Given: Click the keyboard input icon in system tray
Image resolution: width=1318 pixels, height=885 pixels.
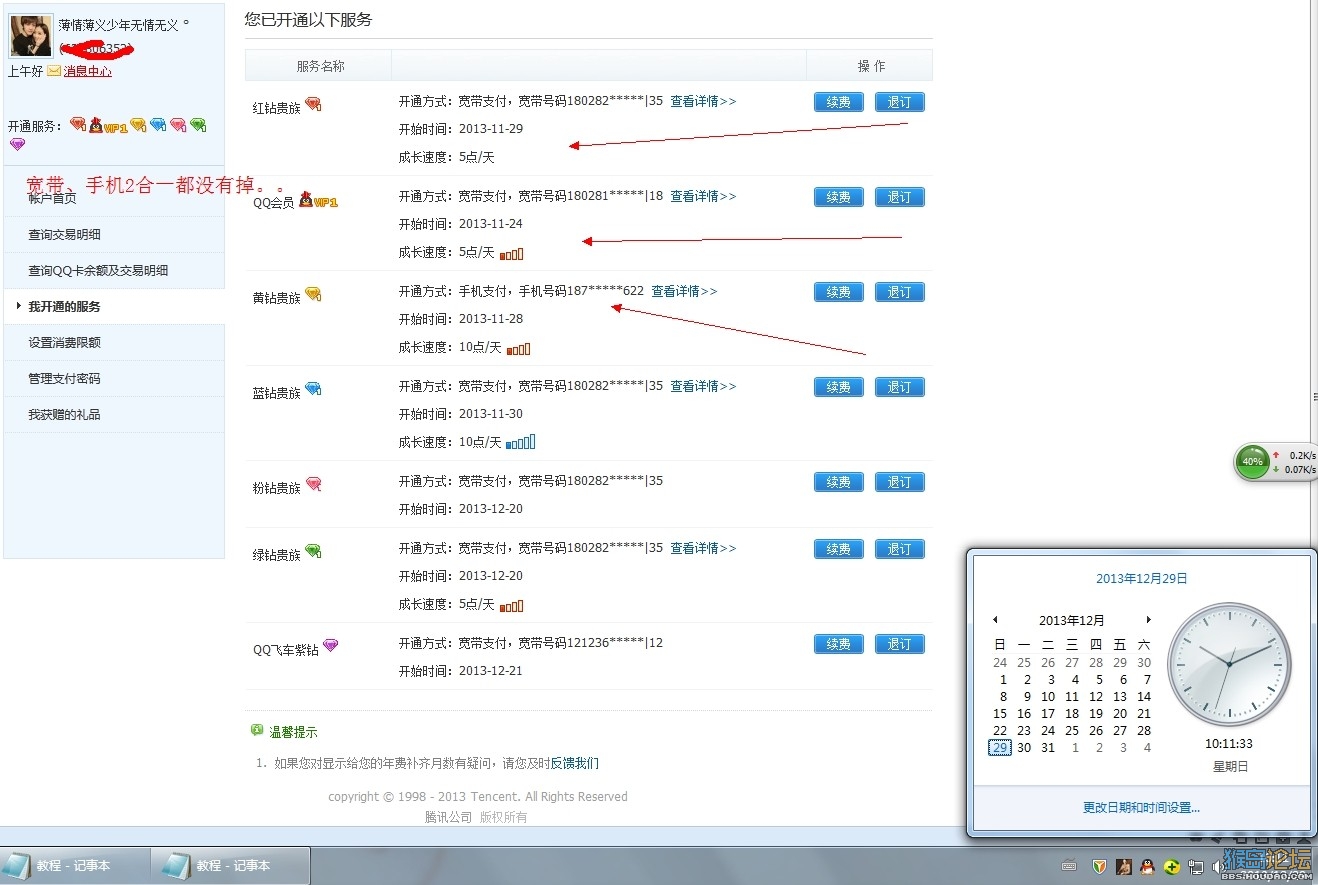Looking at the screenshot, I should pyautogui.click(x=1069, y=866).
